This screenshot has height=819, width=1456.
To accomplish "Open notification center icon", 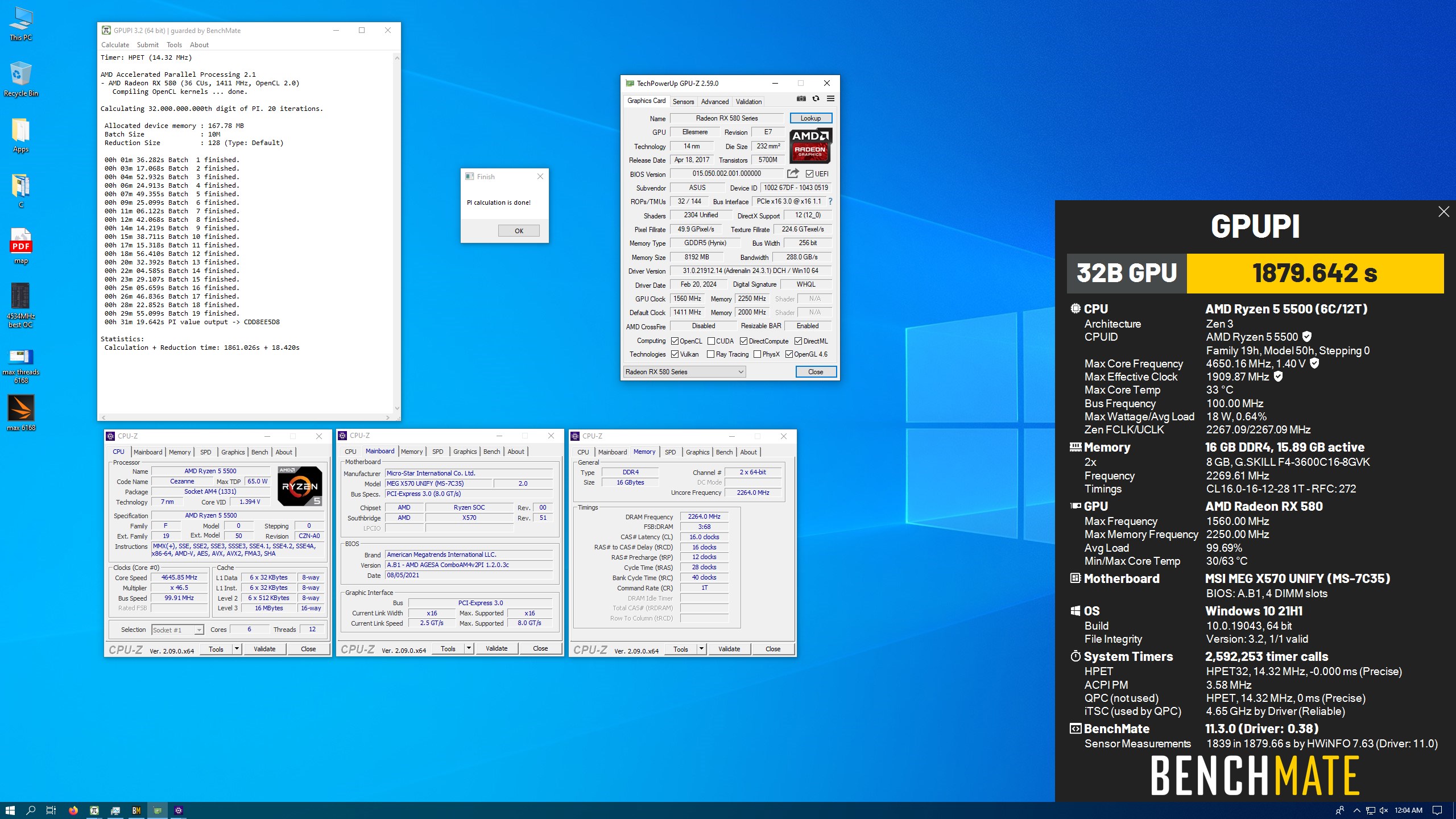I will [1437, 810].
